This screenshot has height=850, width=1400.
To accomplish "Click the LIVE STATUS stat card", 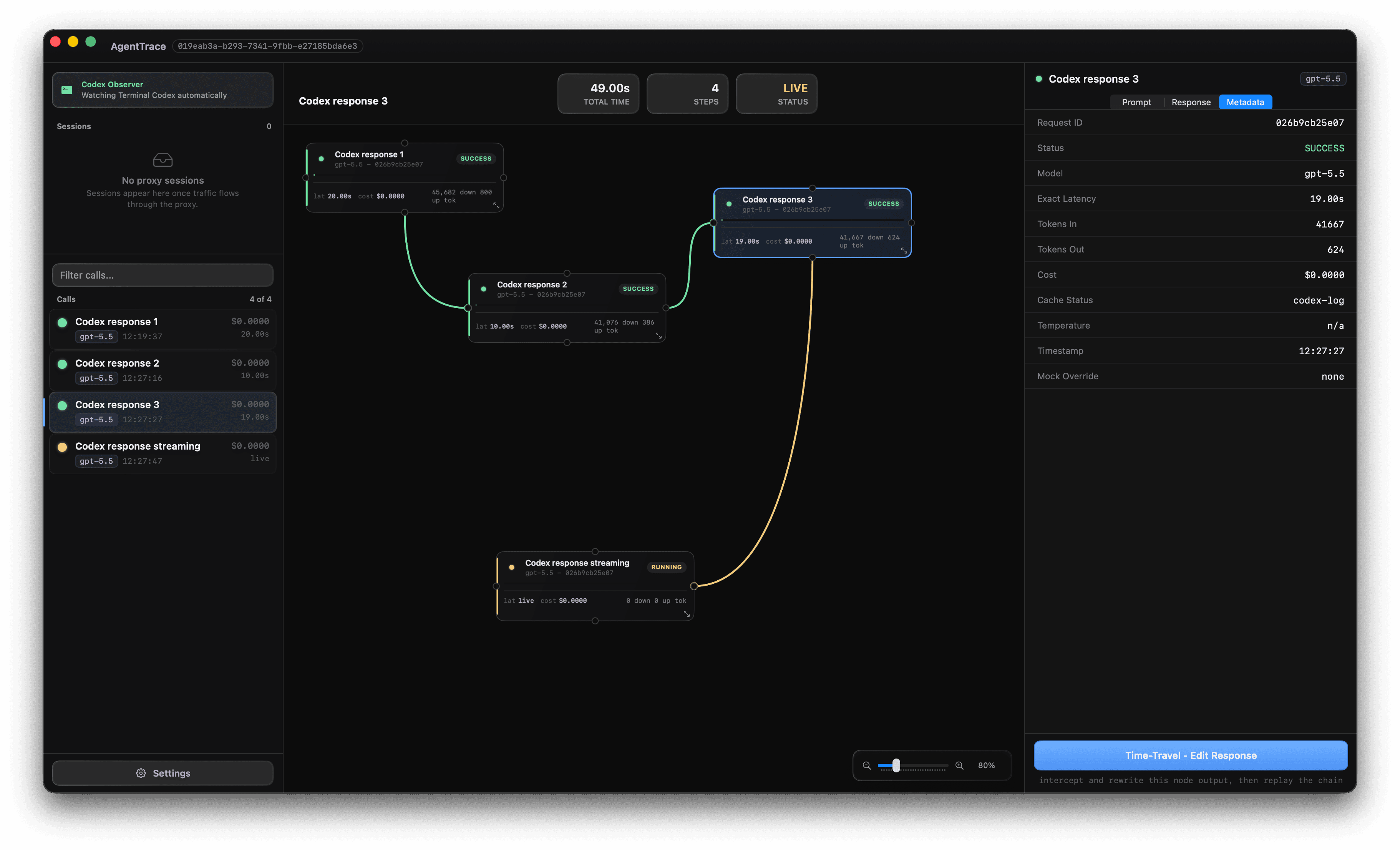I will (x=777, y=94).
